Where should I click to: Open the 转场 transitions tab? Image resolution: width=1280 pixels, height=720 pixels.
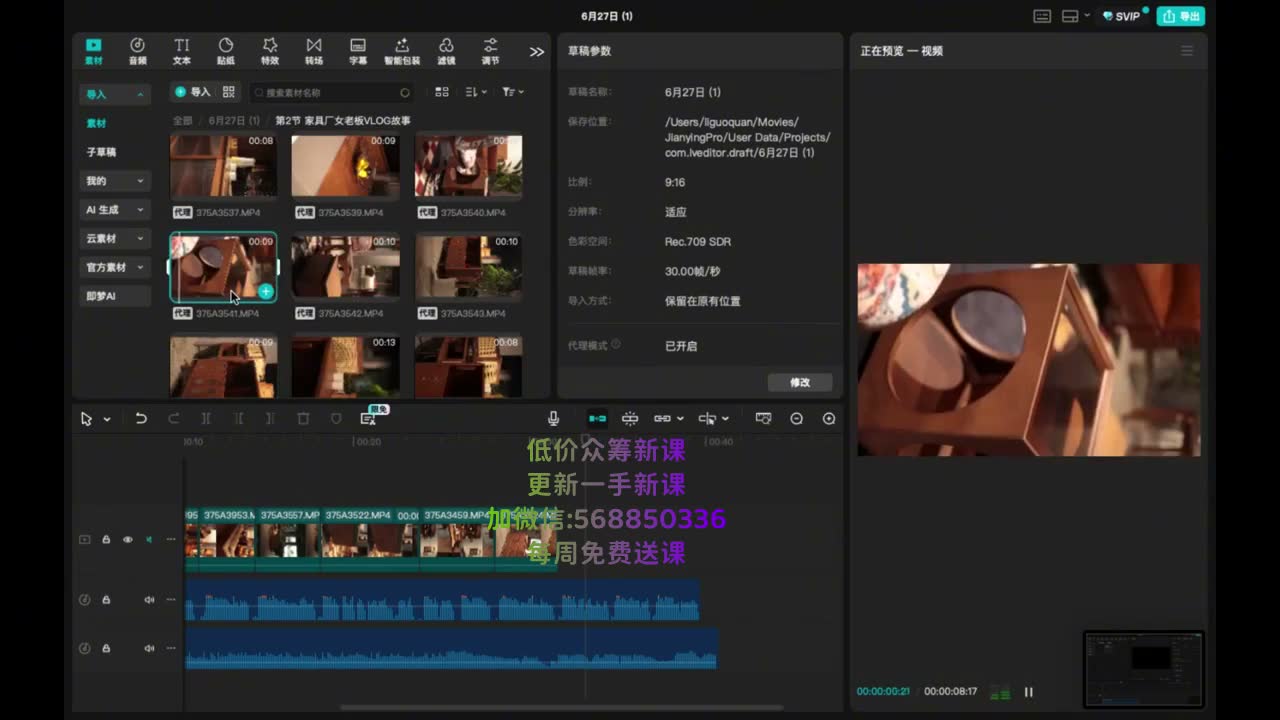pos(314,51)
